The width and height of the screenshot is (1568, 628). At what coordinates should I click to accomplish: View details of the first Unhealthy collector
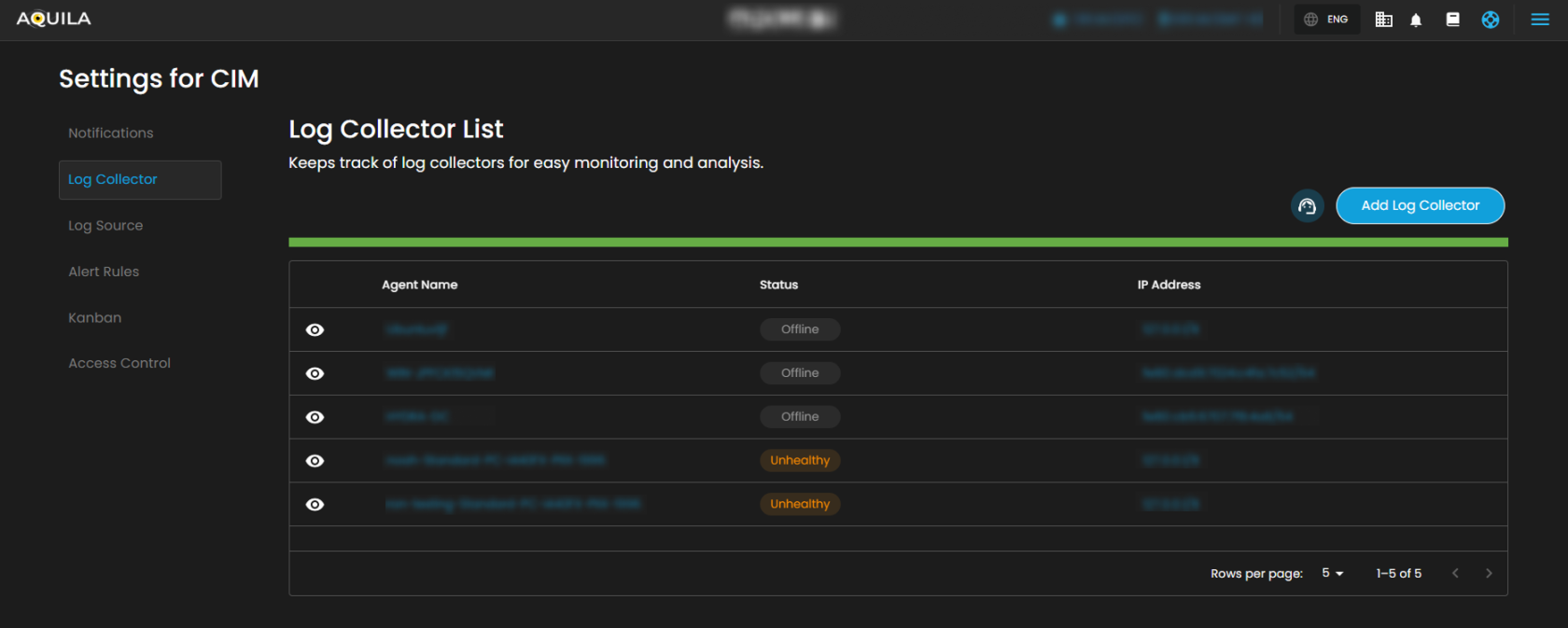click(315, 461)
